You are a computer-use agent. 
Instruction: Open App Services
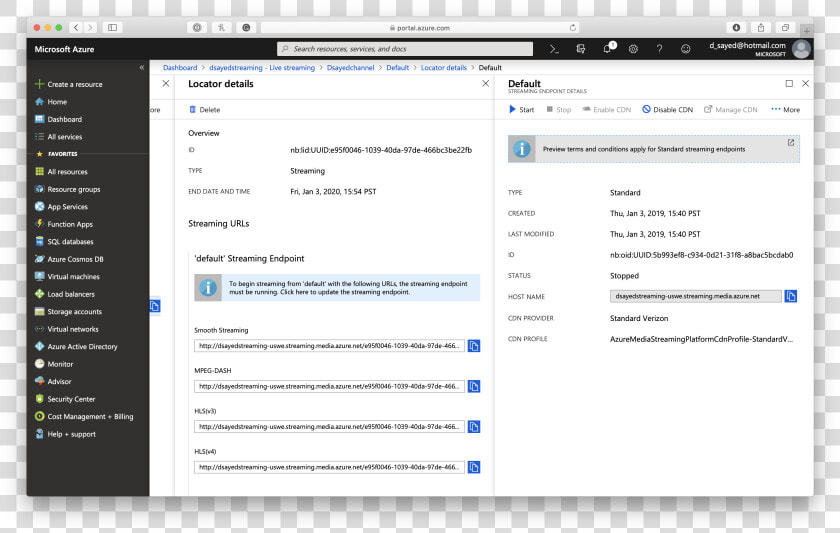click(x=61, y=207)
